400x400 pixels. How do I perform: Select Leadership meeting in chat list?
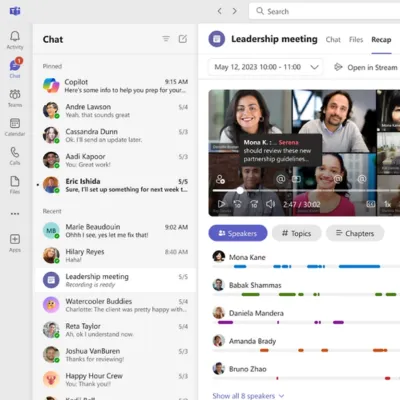coord(116,280)
